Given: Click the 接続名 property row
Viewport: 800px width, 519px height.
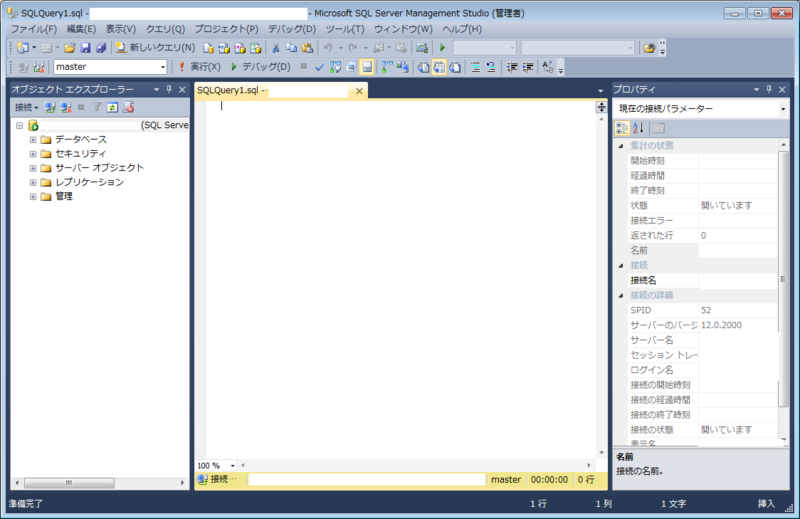Looking at the screenshot, I should 703,280.
